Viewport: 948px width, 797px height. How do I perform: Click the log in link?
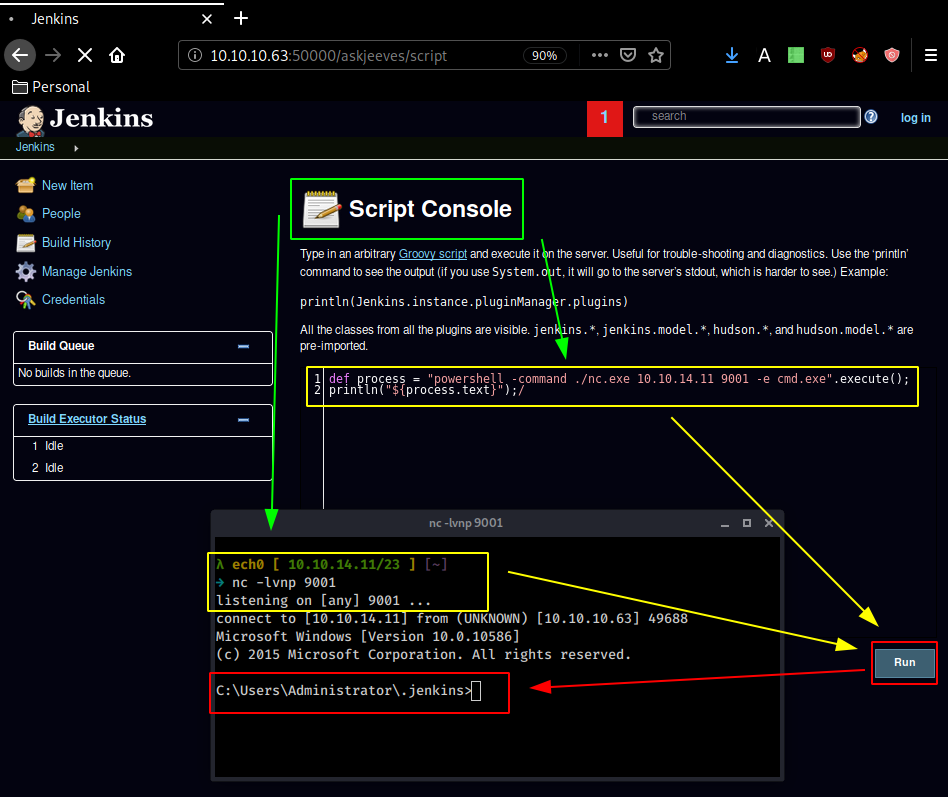[x=915, y=118]
